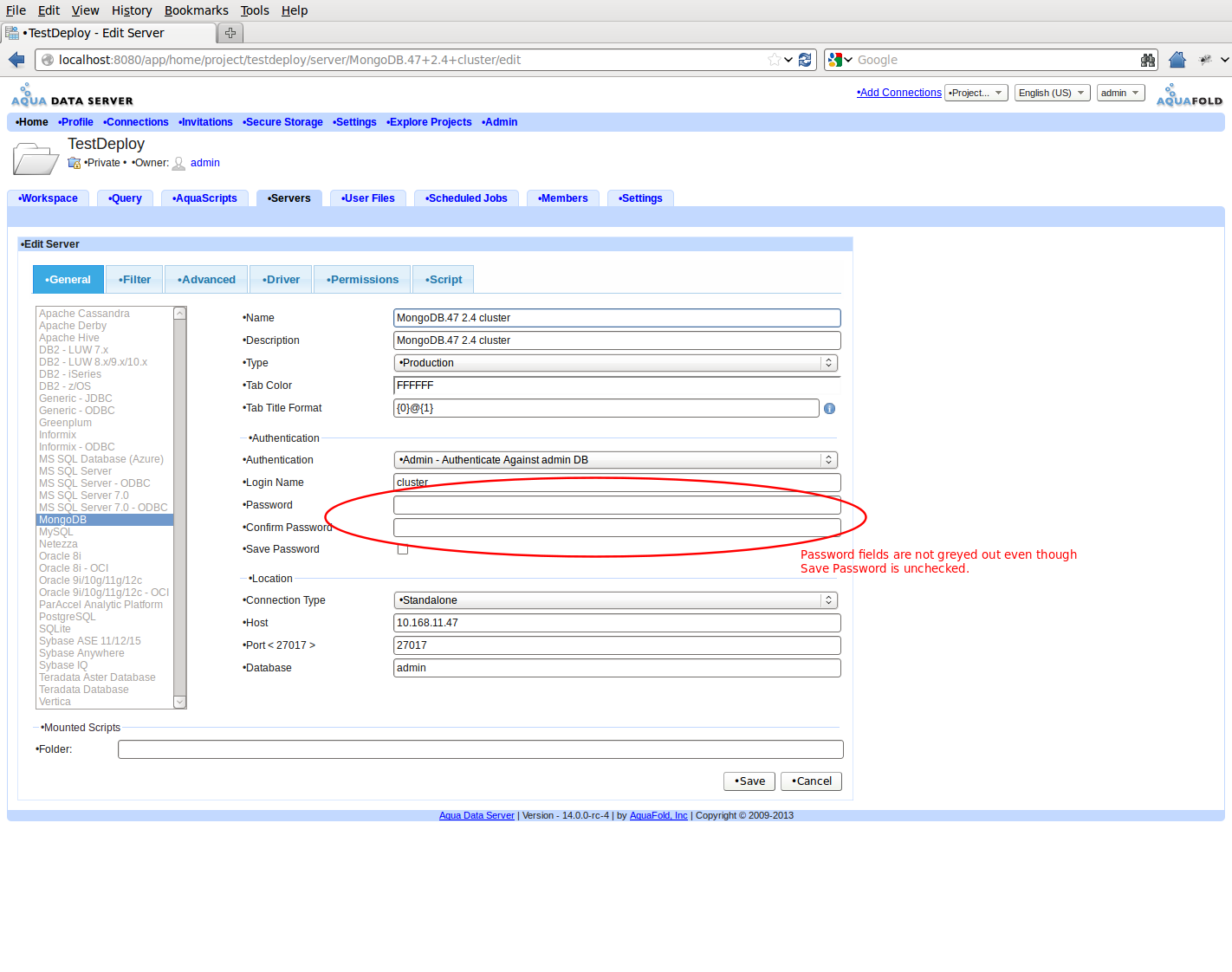The image size is (1232, 972).
Task: Click the browser home icon
Action: (x=1177, y=60)
